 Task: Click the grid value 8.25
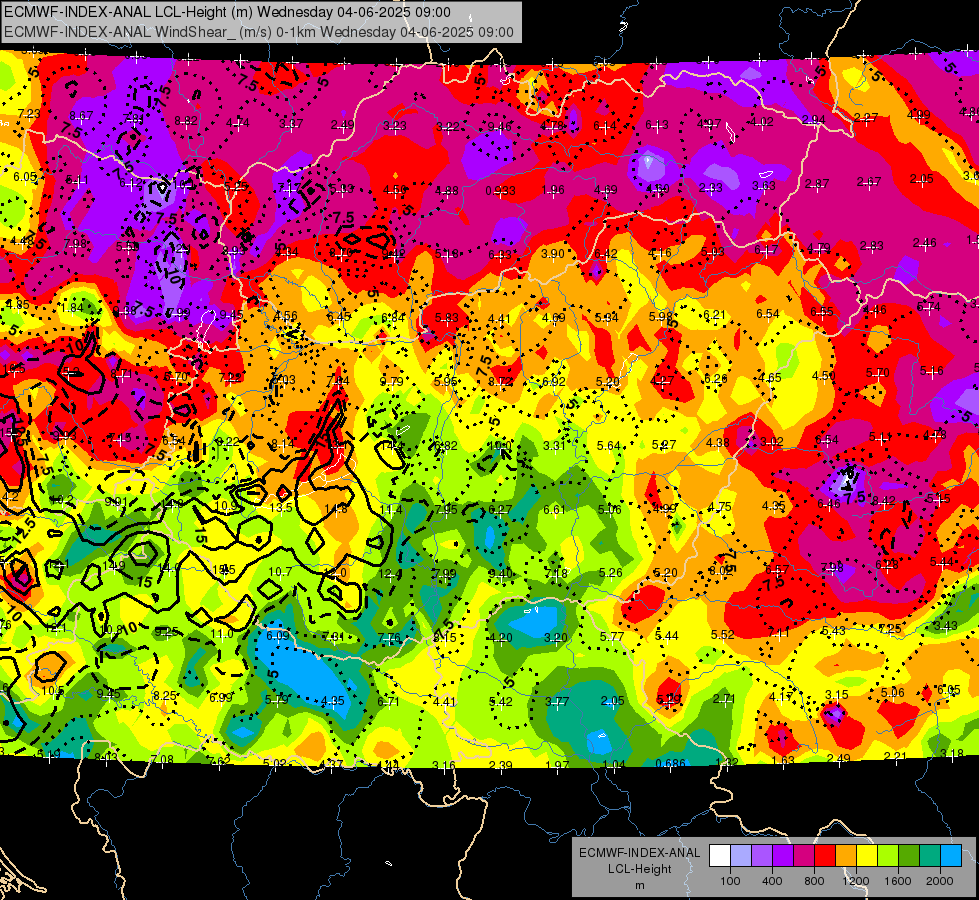click(165, 696)
